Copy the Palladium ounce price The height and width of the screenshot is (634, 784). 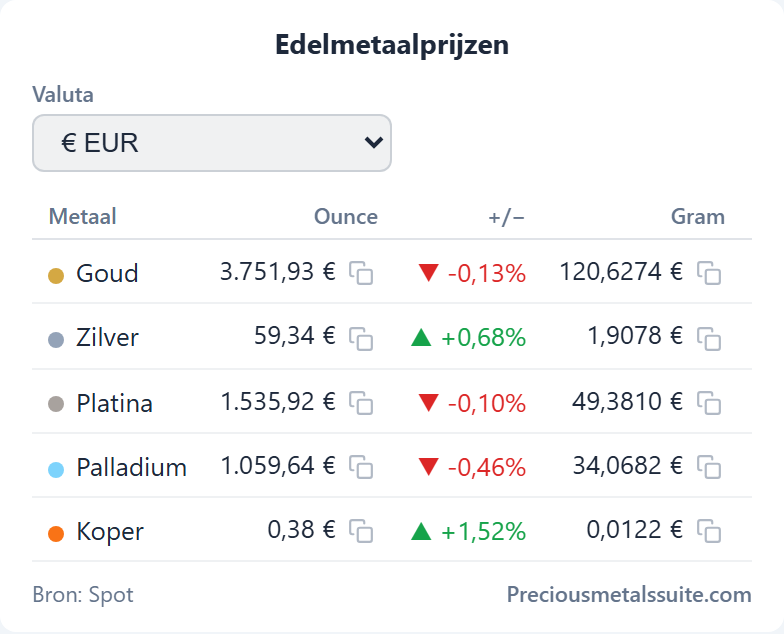click(361, 467)
